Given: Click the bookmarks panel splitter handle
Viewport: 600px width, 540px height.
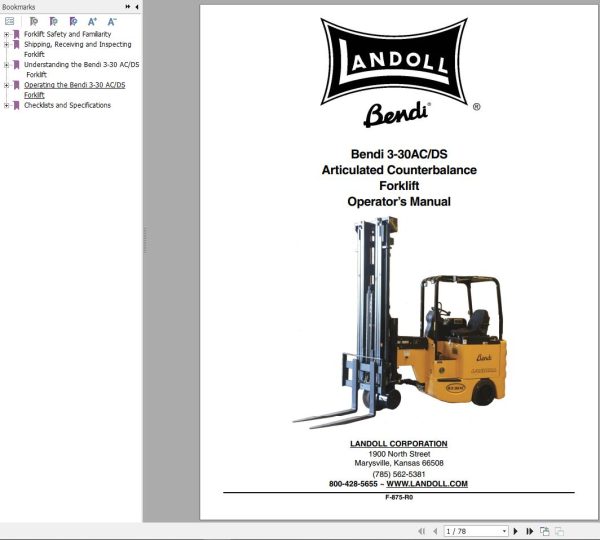Looking at the screenshot, I should point(145,240).
